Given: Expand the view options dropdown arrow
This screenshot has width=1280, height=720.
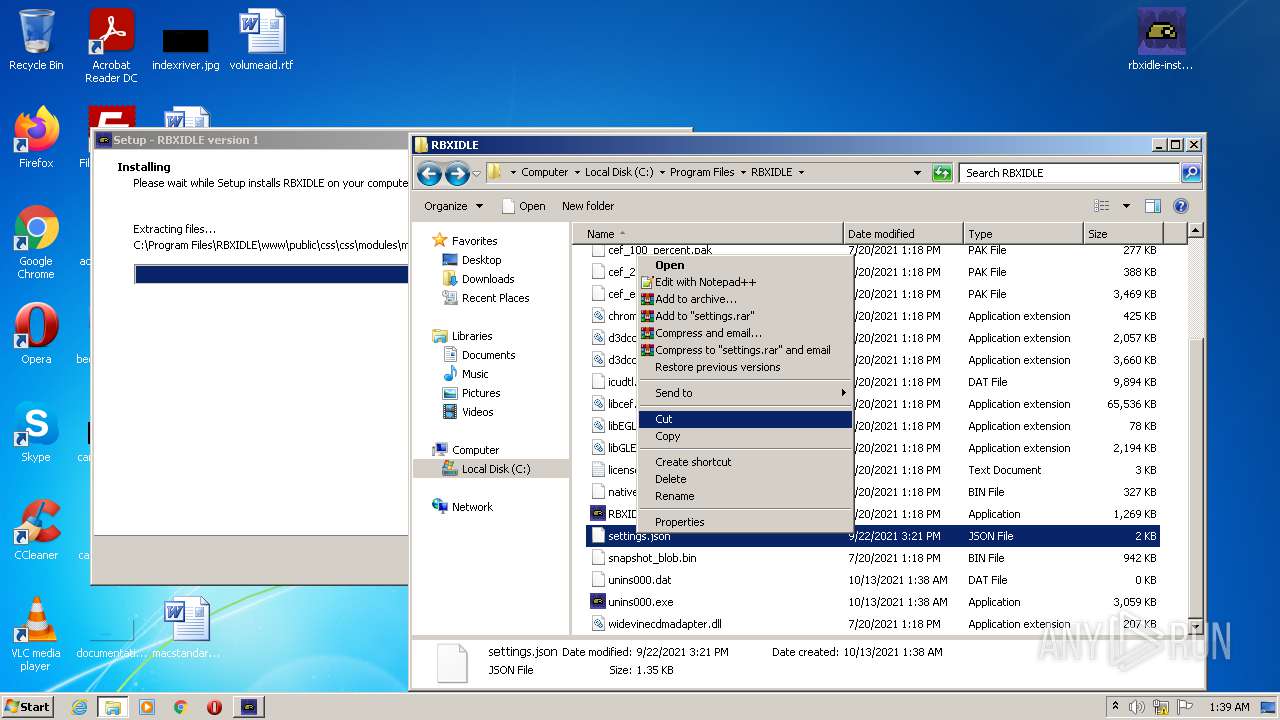Looking at the screenshot, I should (1126, 206).
